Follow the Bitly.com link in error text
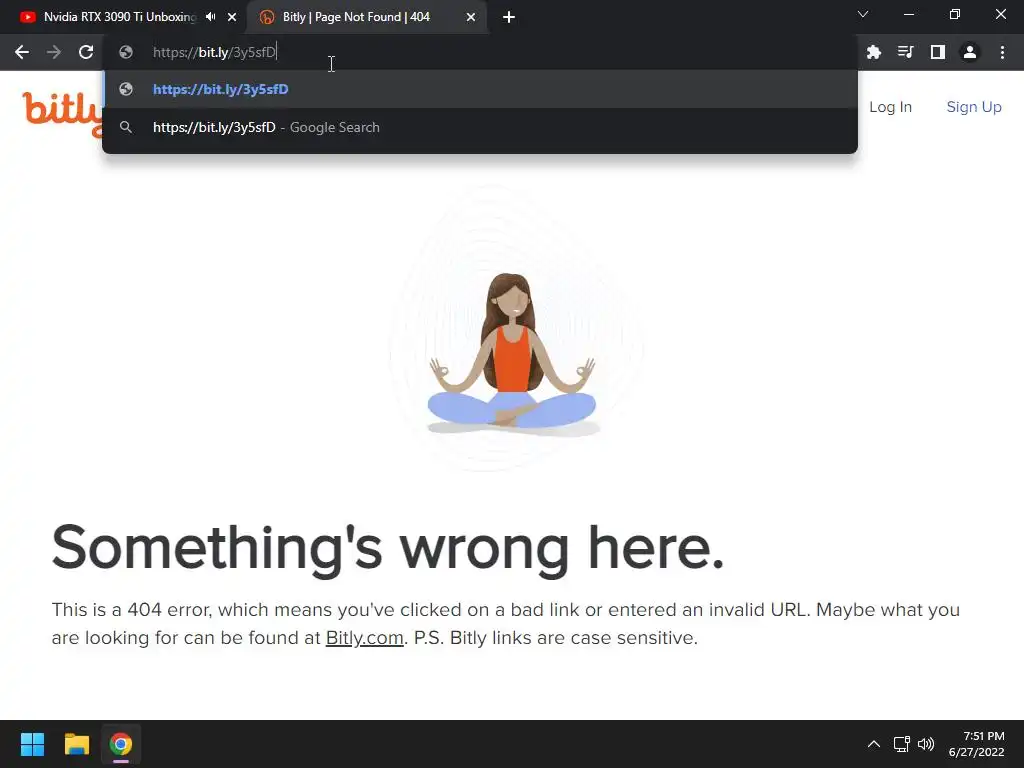 pyautogui.click(x=364, y=637)
